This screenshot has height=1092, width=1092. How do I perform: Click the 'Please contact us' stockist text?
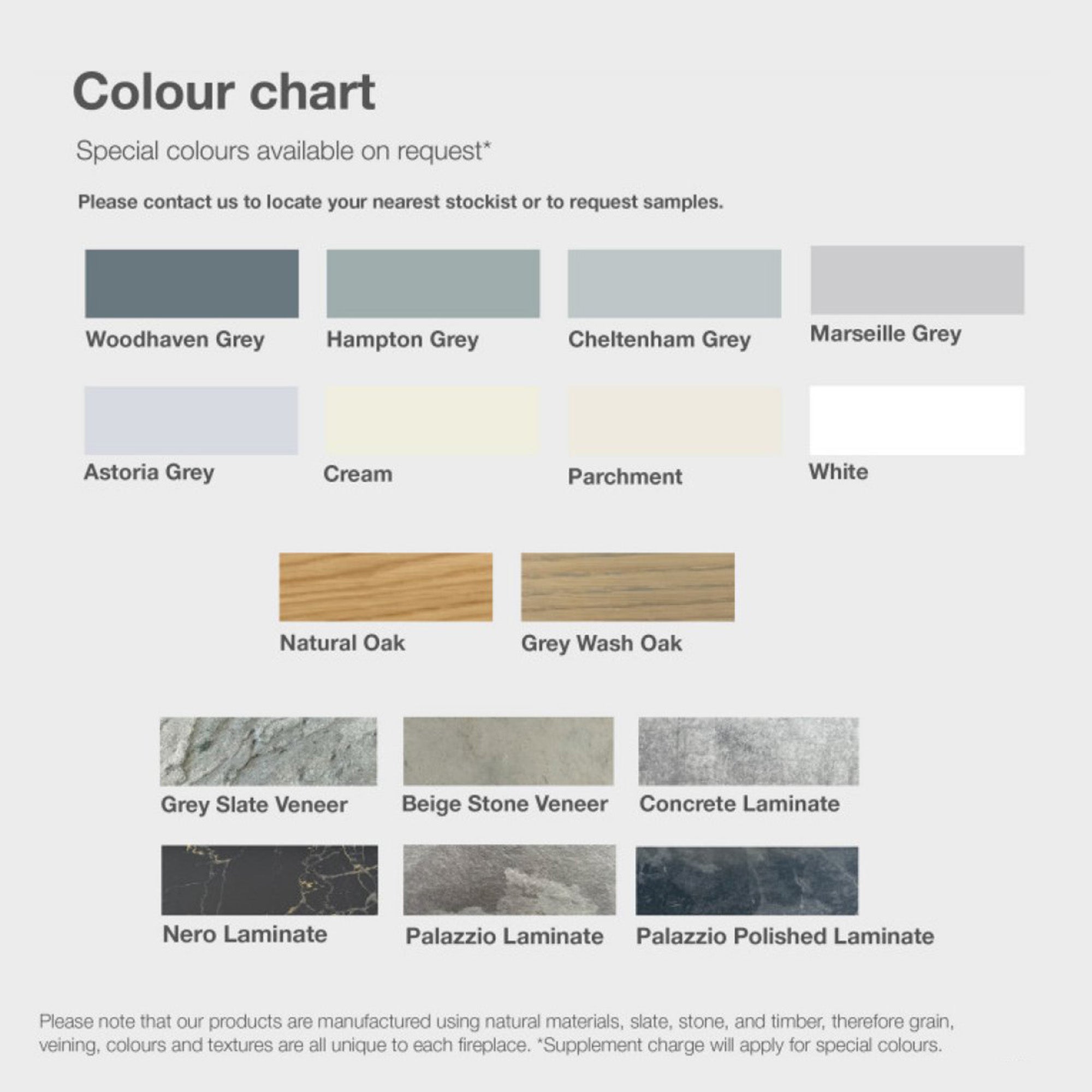(400, 202)
